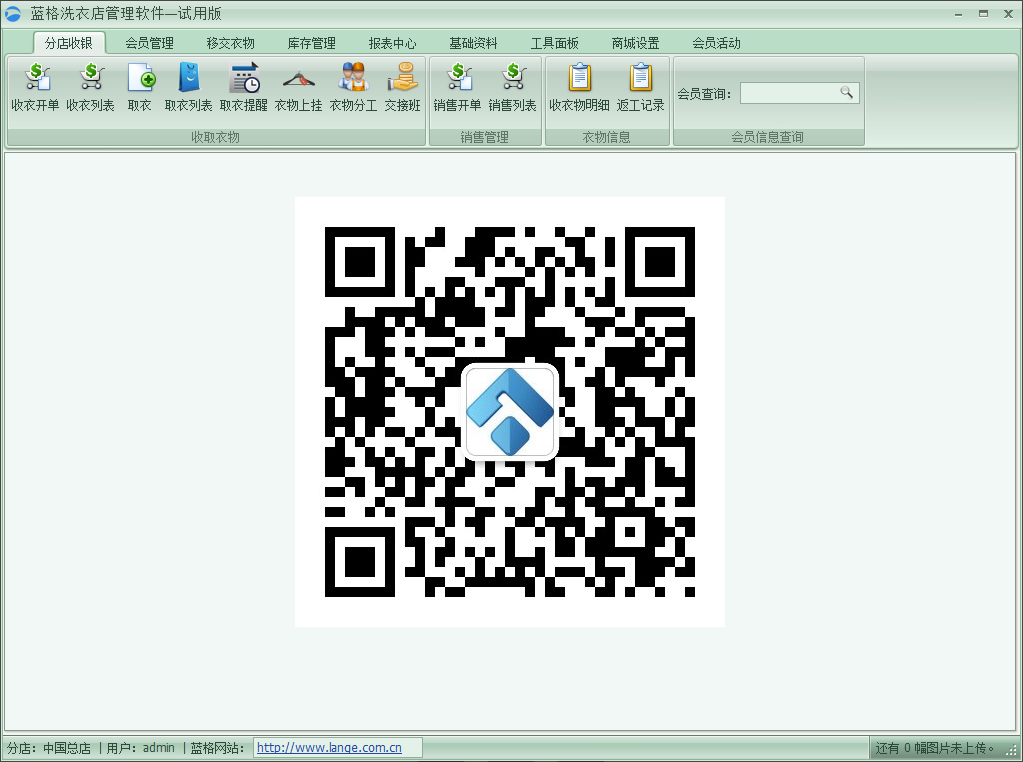Switch to the 会员管理 tab
The height and width of the screenshot is (762, 1023).
[x=149, y=43]
